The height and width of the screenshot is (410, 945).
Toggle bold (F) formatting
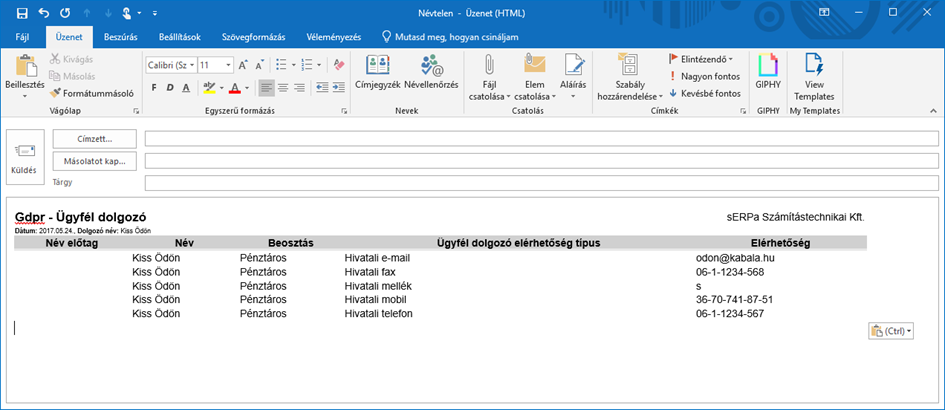click(x=154, y=88)
